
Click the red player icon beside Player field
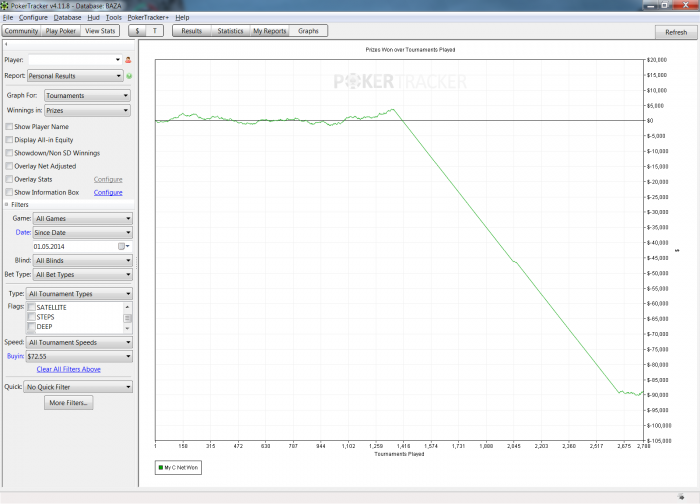[x=128, y=60]
